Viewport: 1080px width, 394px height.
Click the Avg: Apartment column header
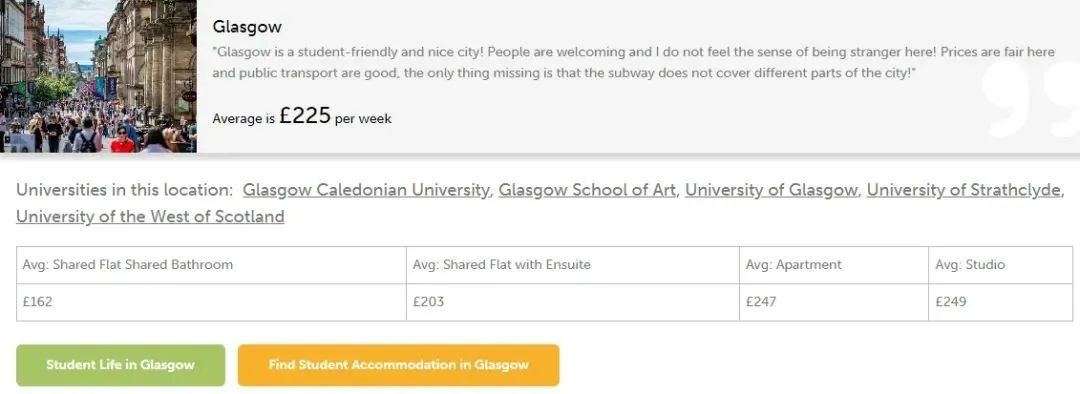[834, 265]
